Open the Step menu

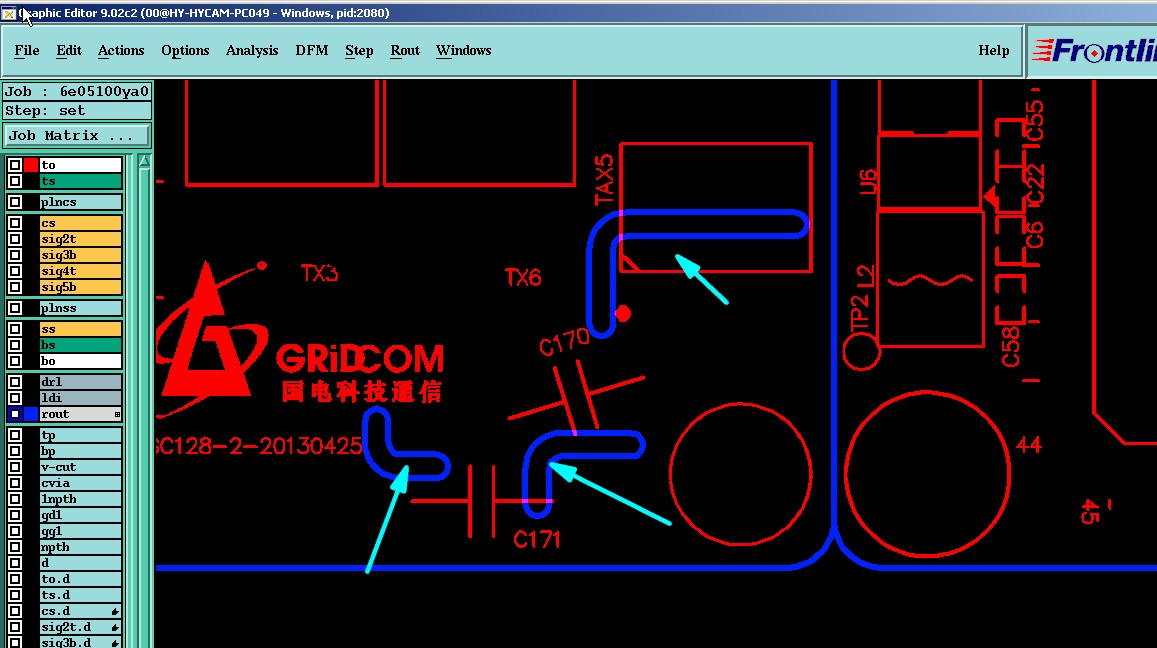click(x=359, y=50)
